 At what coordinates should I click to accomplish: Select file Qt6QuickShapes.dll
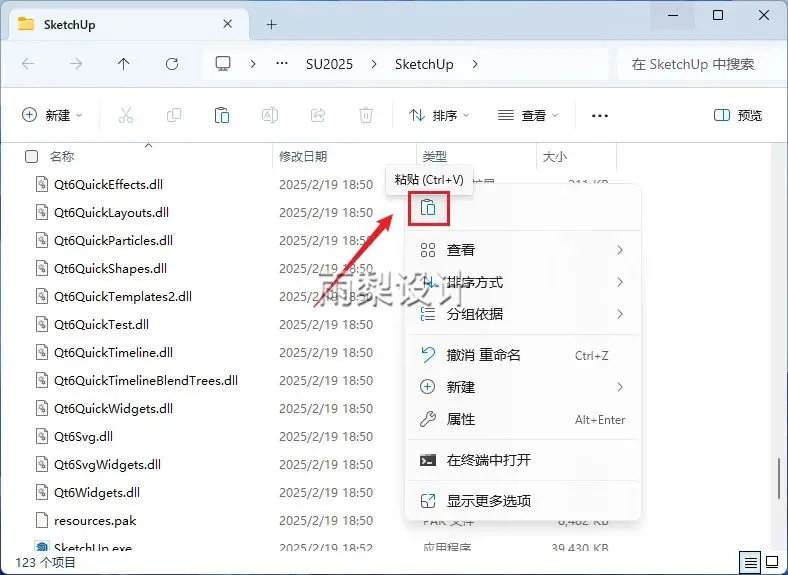click(110, 268)
